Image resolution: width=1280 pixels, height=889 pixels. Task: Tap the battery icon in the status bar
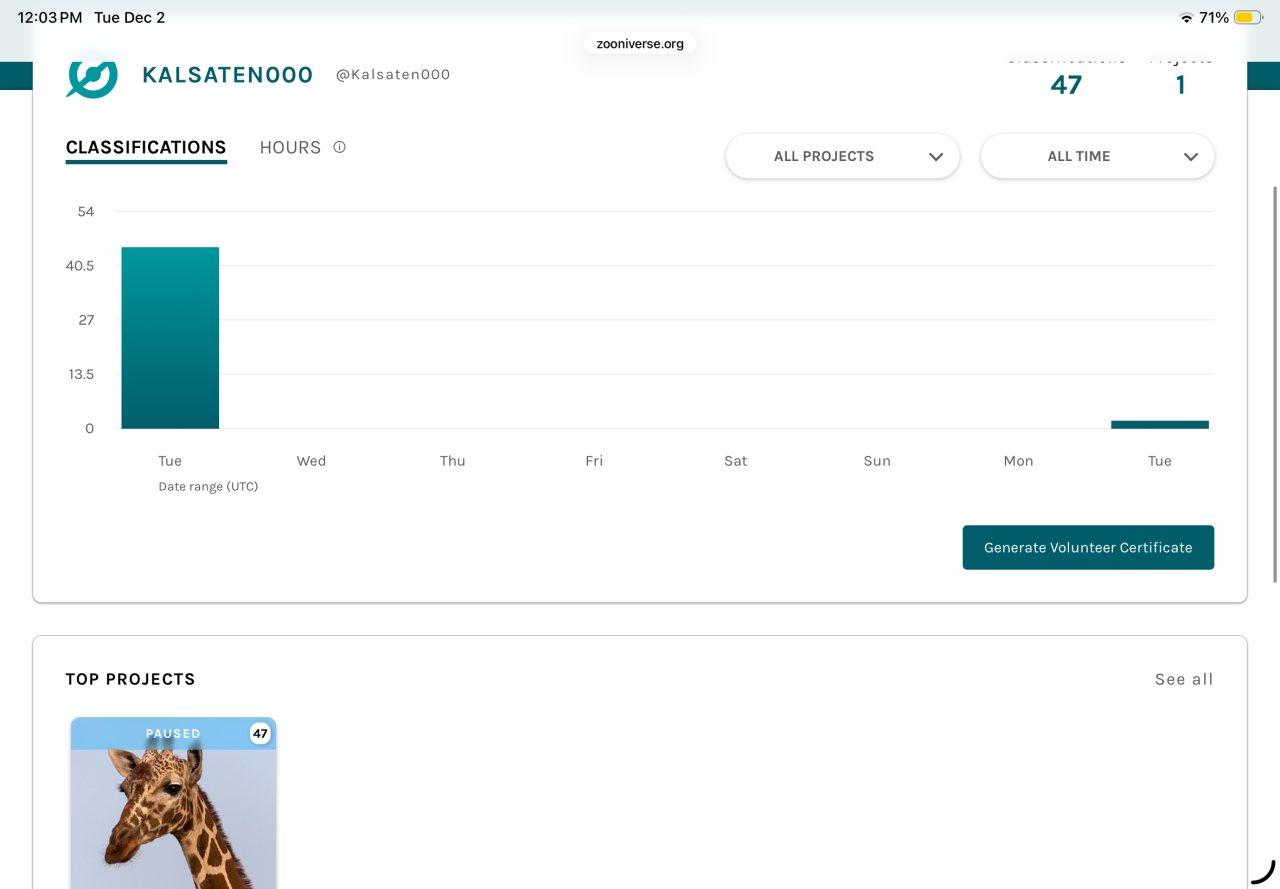[1248, 18]
